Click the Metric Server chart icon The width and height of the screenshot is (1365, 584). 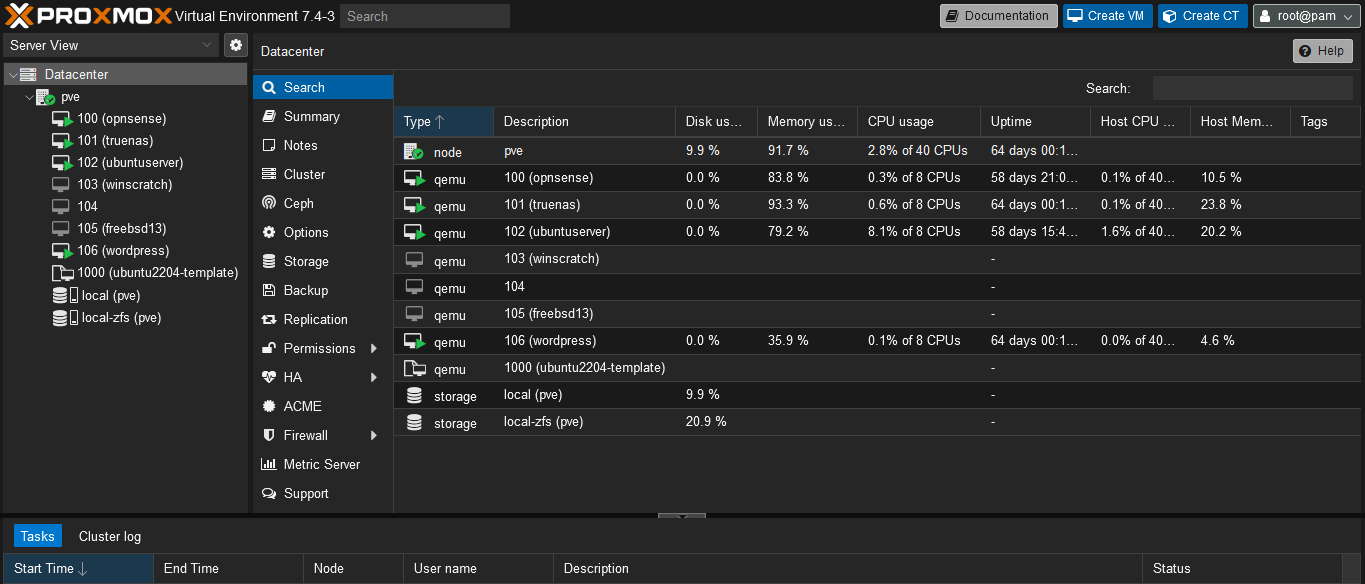tap(268, 464)
